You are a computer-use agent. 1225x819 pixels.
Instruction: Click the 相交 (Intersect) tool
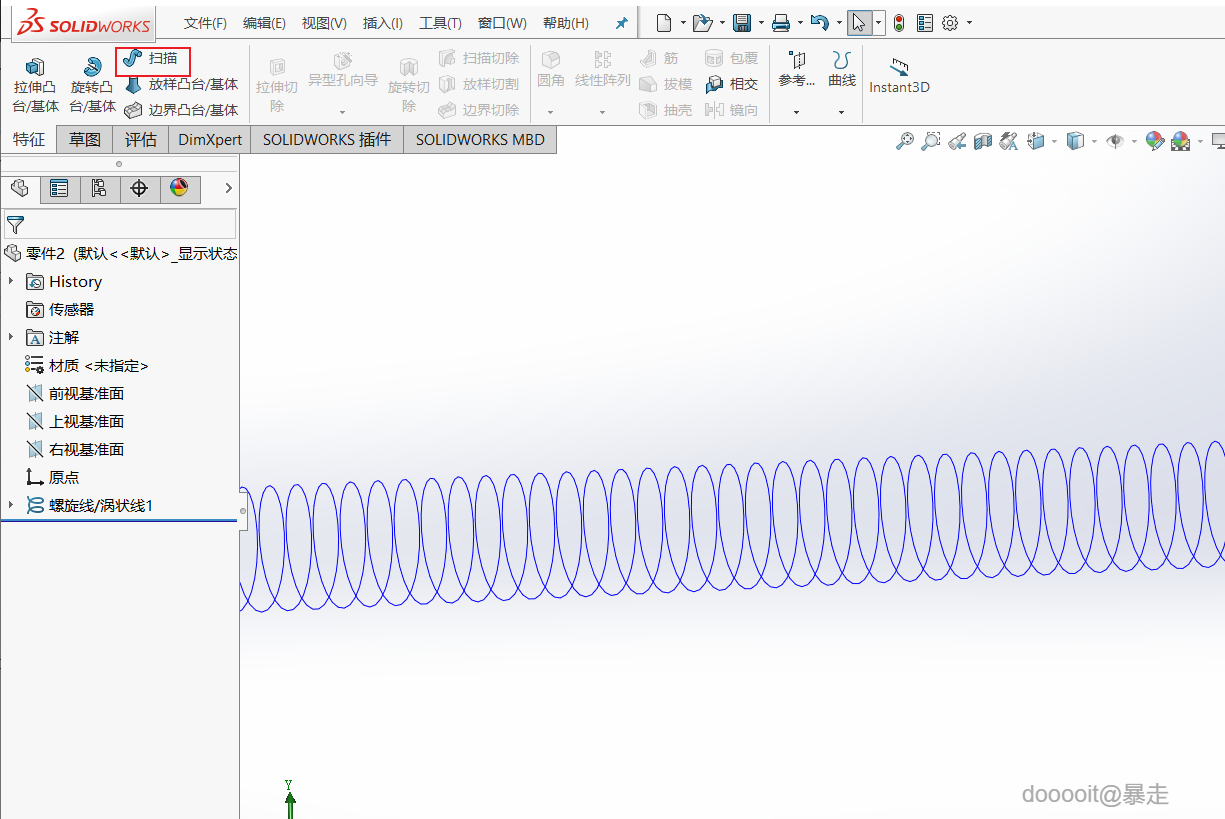(x=732, y=85)
